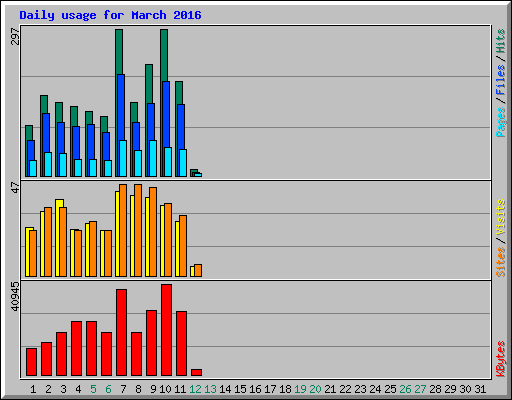The width and height of the screenshot is (512, 400).
Task: Click the day 19 axis label
Action: tap(300, 389)
